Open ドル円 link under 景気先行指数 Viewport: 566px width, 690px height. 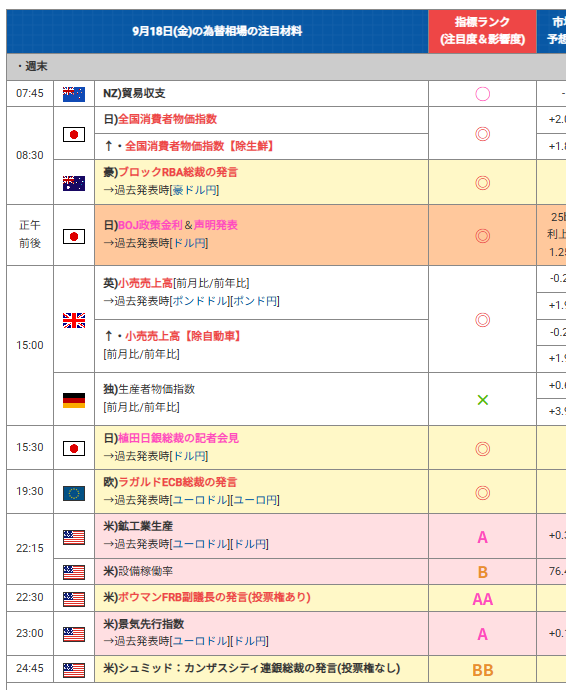(249, 641)
